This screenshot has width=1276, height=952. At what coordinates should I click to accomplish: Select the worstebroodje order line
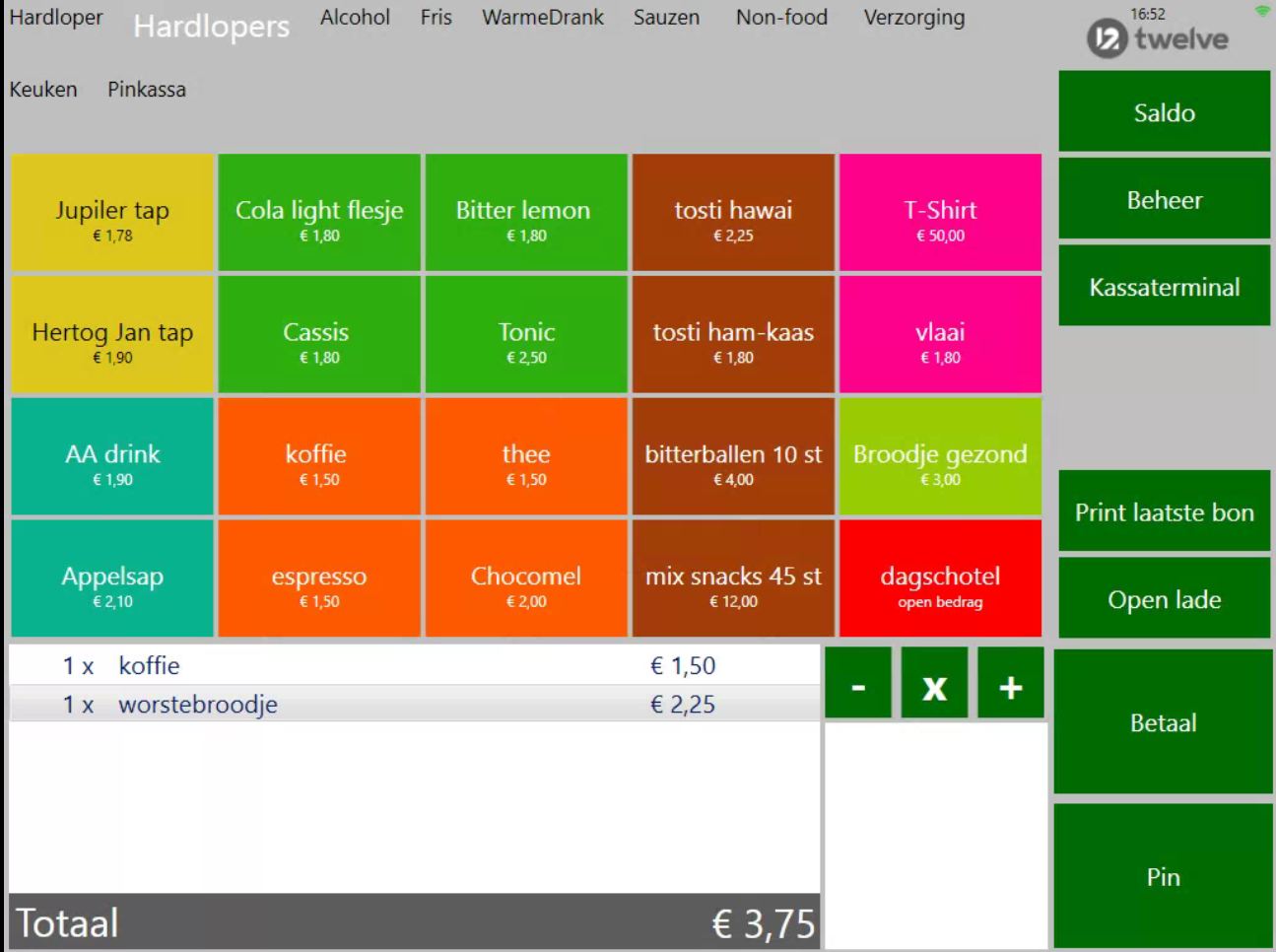tap(414, 705)
